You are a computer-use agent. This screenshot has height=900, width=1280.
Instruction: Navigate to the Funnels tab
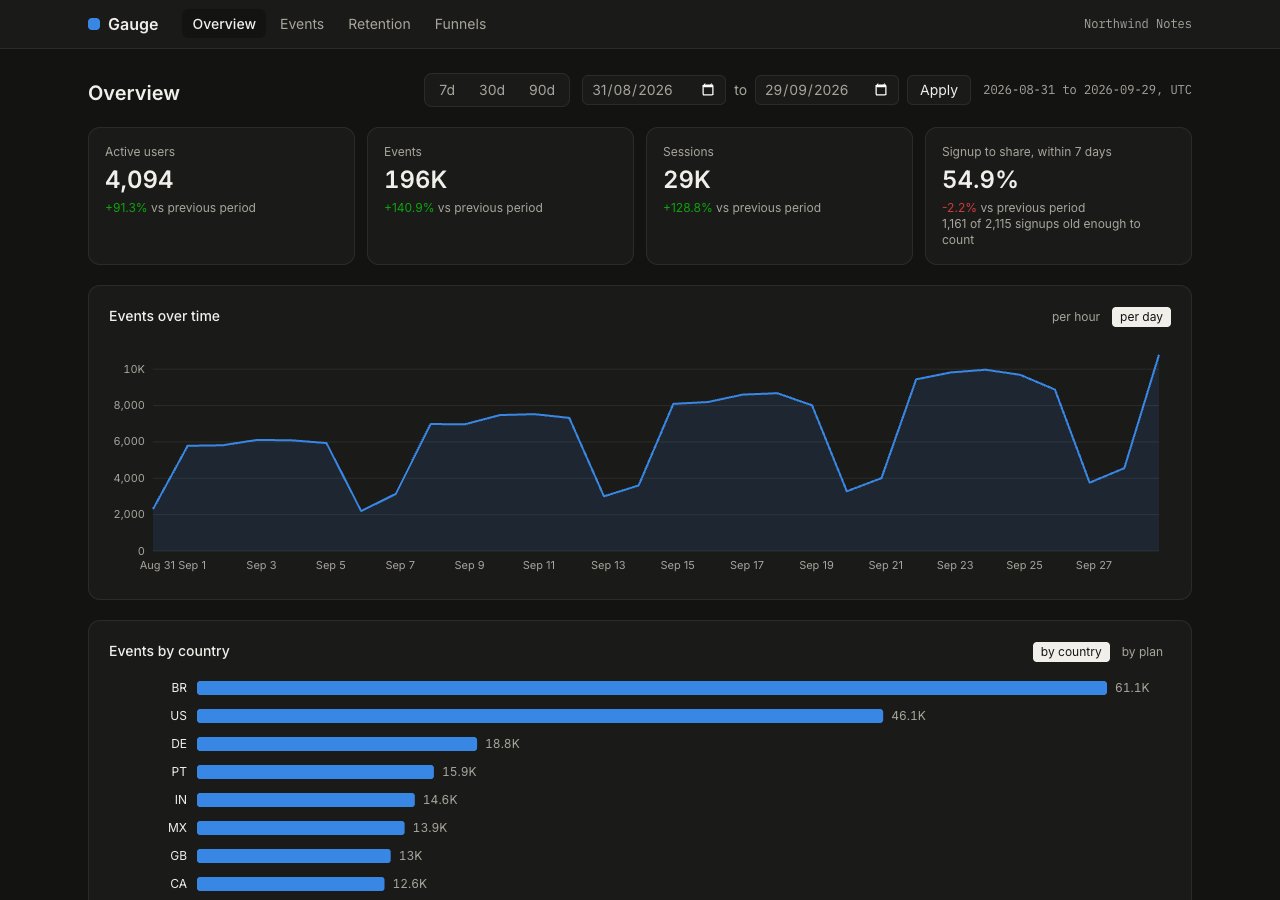click(460, 24)
